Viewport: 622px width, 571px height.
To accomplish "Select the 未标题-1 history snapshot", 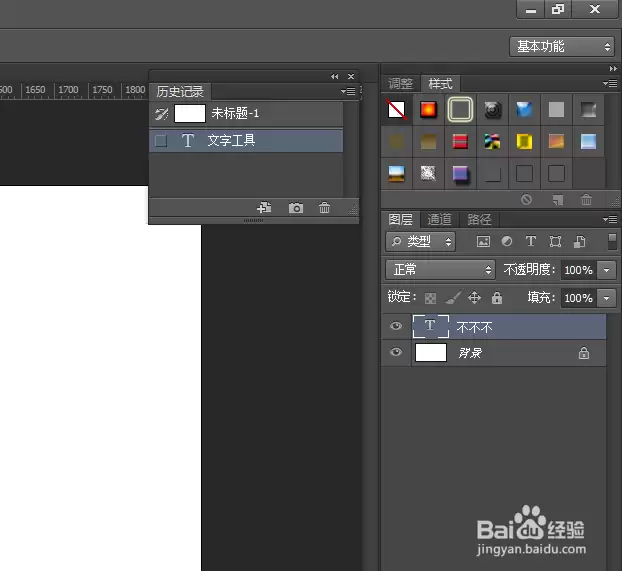I will pyautogui.click(x=246, y=114).
